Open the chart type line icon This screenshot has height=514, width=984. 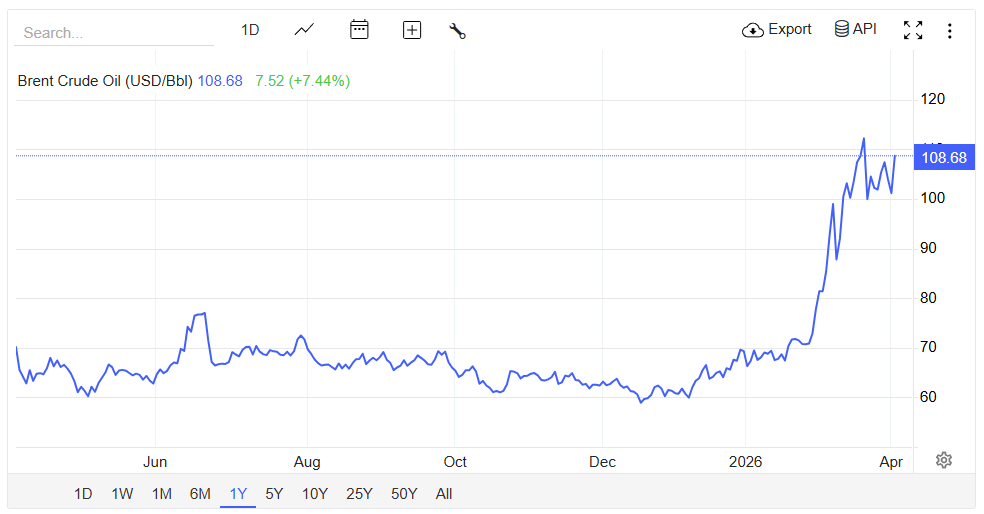(304, 29)
